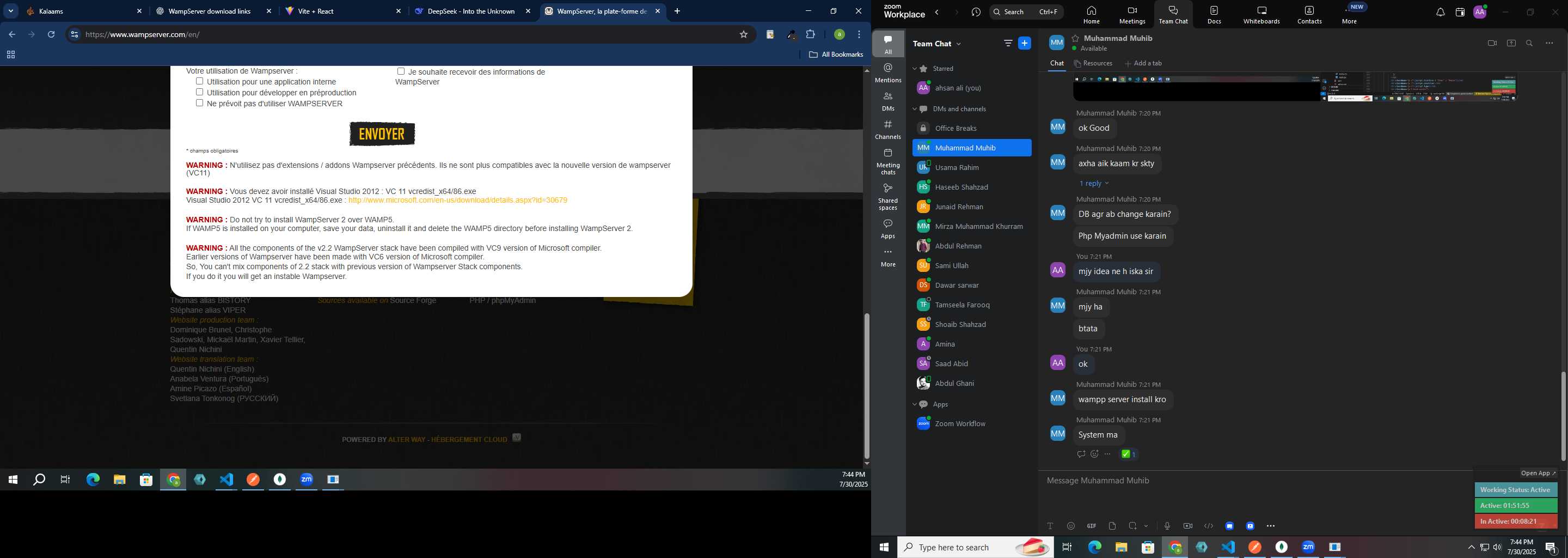Switch to DeepSeek Chrome tab
The image size is (1568, 558).
click(x=473, y=11)
